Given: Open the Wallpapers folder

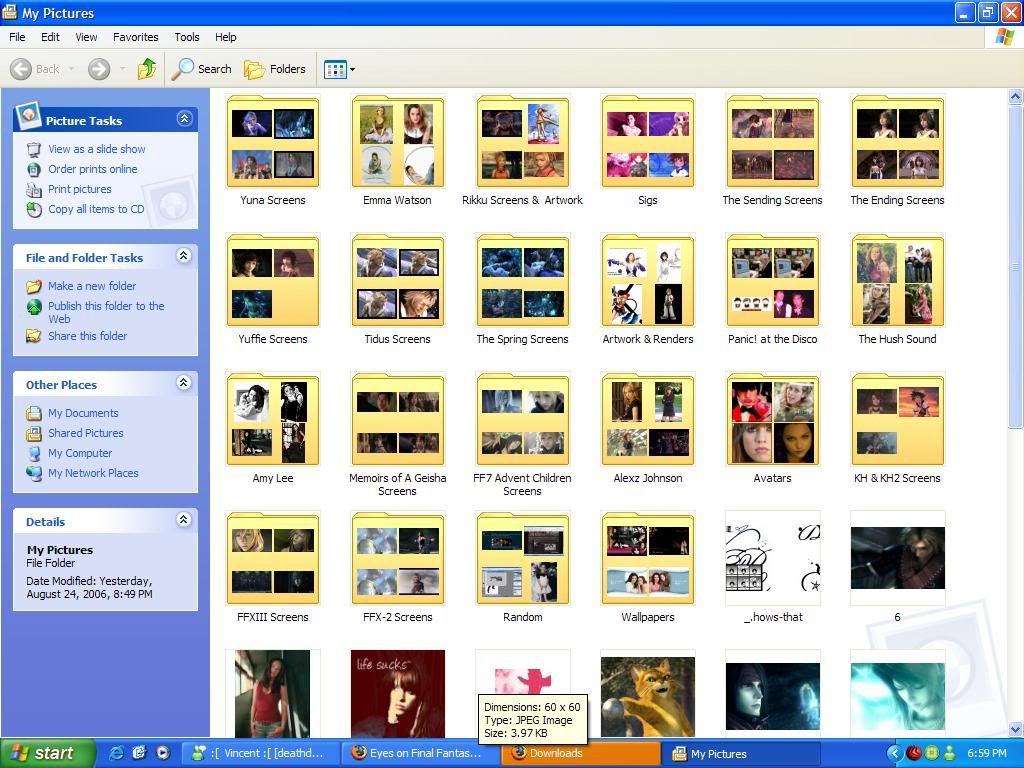Looking at the screenshot, I should click(648, 558).
